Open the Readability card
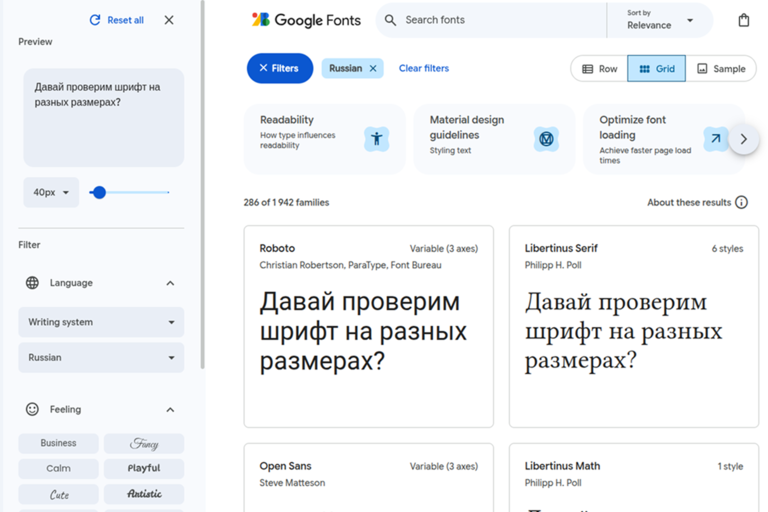 (325, 139)
